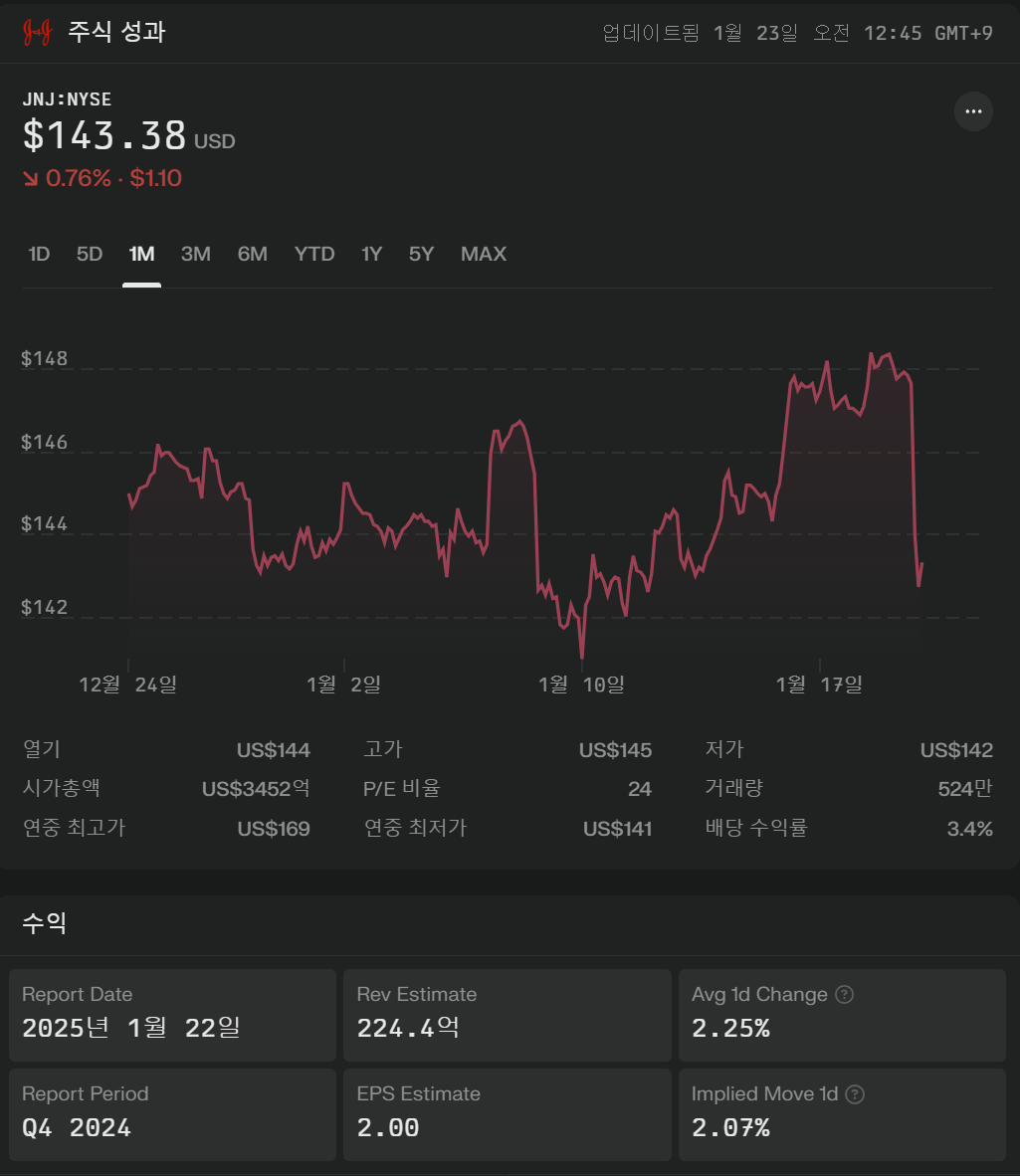Click the 12월 24일 date axis label
Screen dimensions: 1020x1176
pos(128,685)
